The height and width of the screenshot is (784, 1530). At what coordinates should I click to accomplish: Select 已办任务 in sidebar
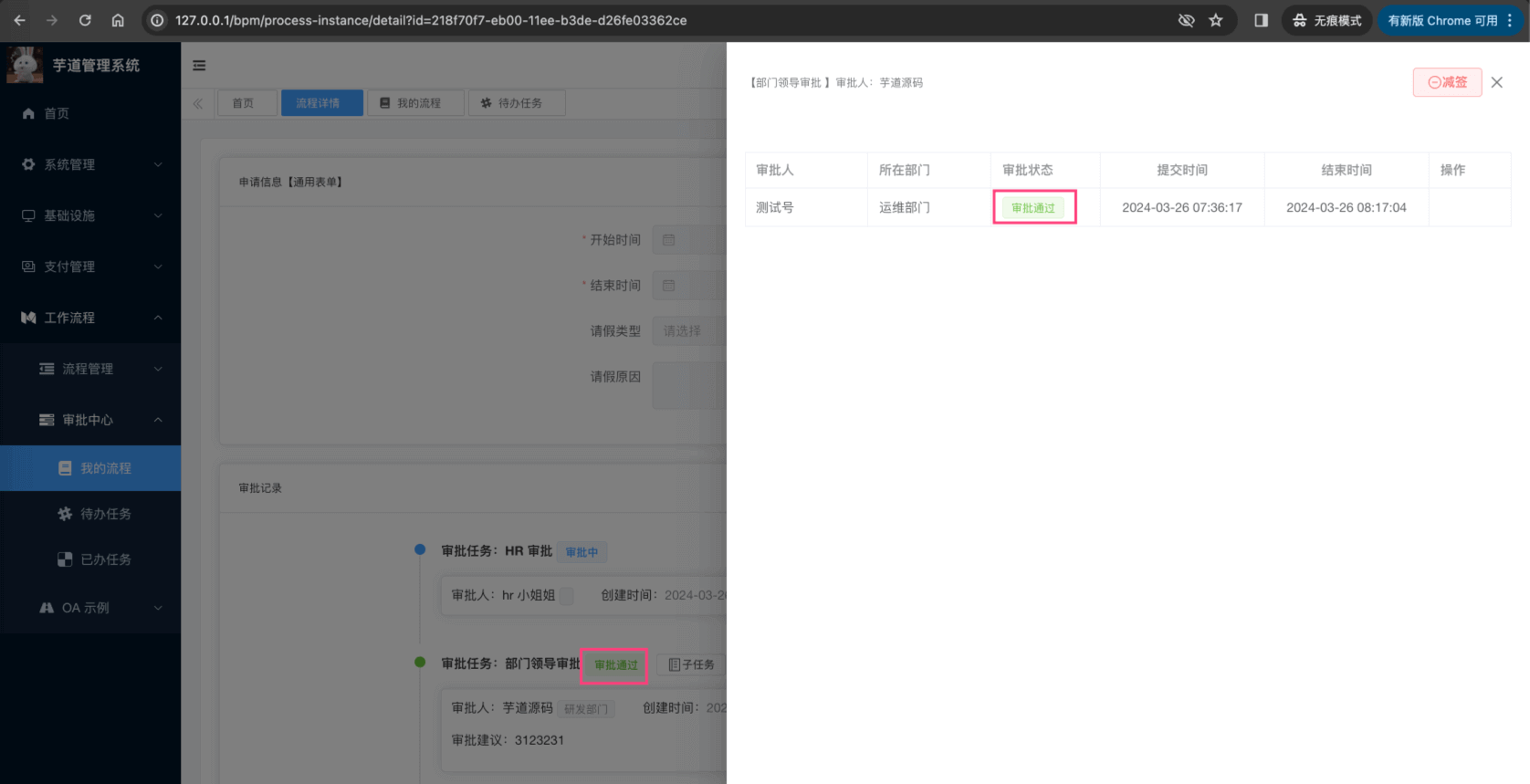click(x=105, y=559)
